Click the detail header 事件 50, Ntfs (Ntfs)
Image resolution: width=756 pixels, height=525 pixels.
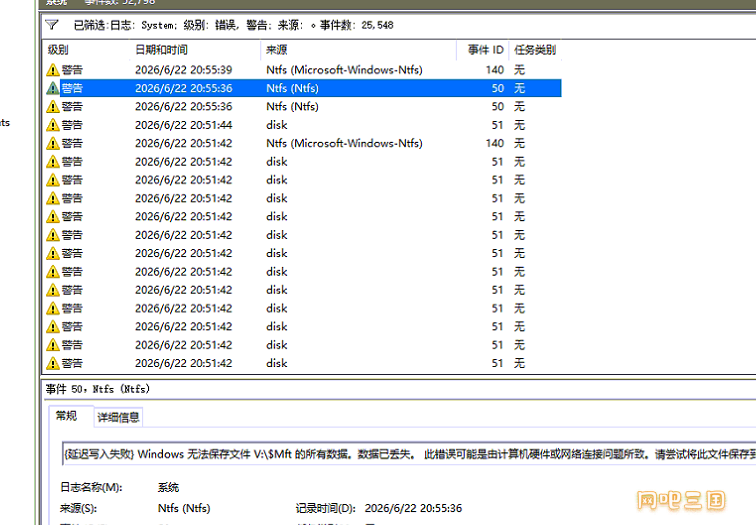point(98,389)
